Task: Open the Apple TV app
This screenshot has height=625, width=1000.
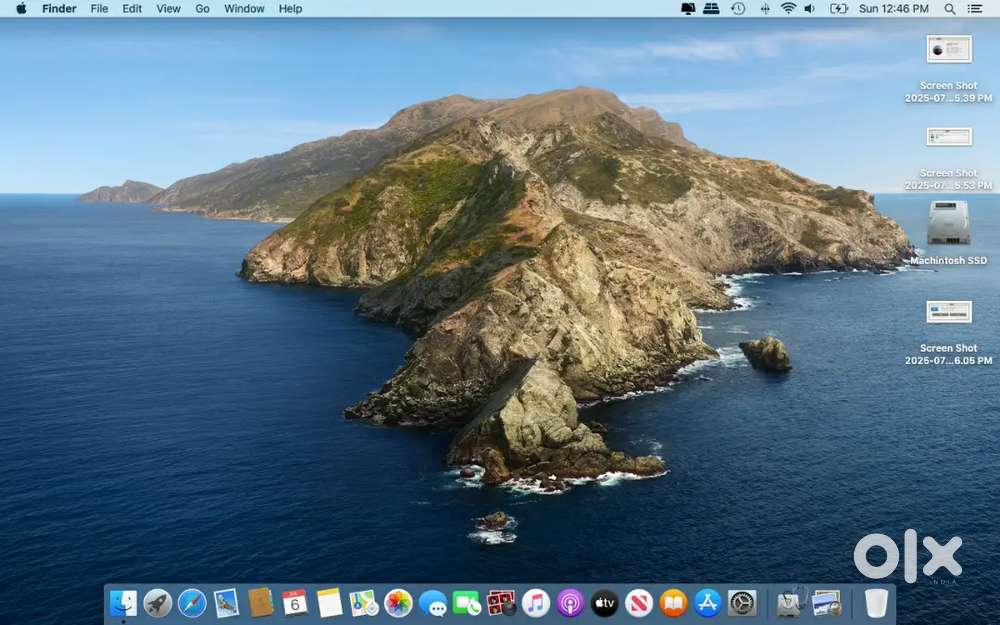Action: click(605, 603)
